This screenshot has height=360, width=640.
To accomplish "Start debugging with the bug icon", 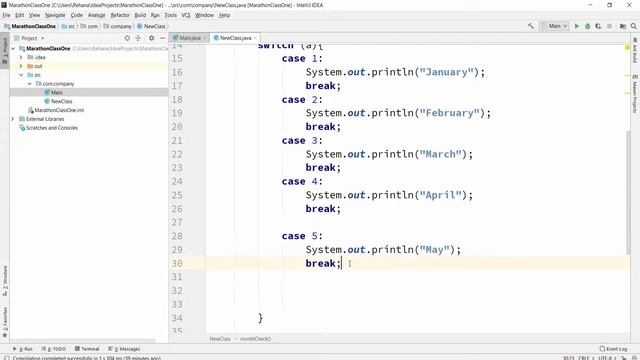I will click(587, 26).
